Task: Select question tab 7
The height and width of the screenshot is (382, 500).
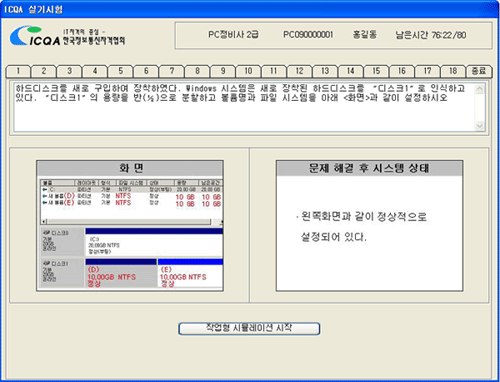Action: click(x=172, y=71)
